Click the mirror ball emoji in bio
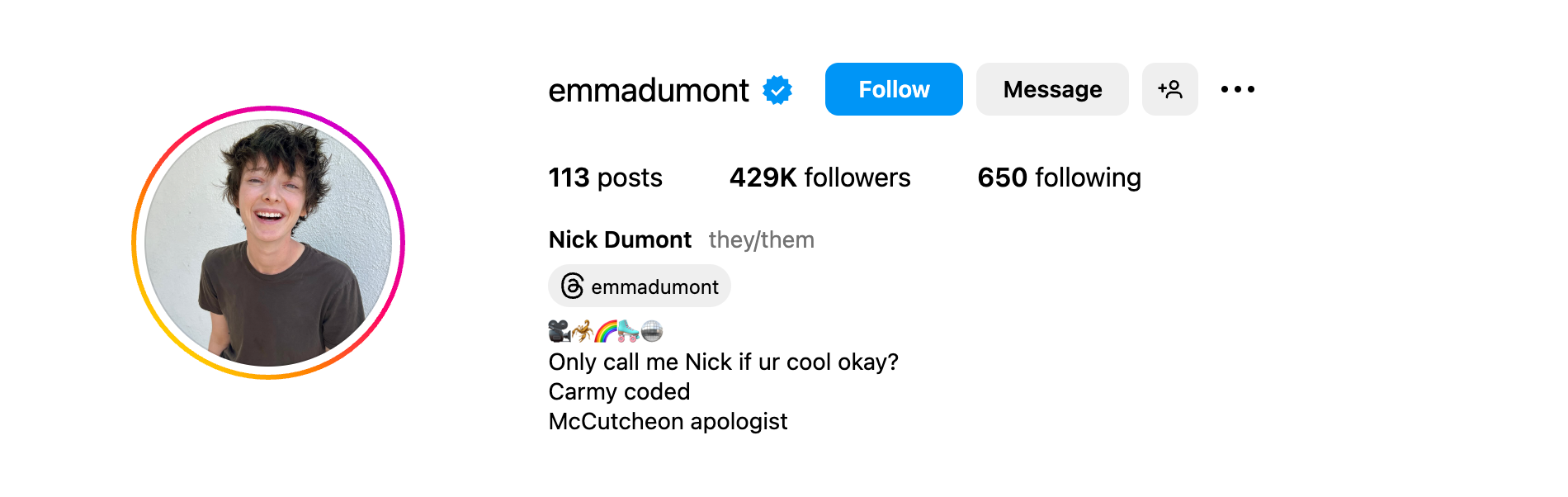Viewport: 1568px width, 497px height. [x=652, y=331]
